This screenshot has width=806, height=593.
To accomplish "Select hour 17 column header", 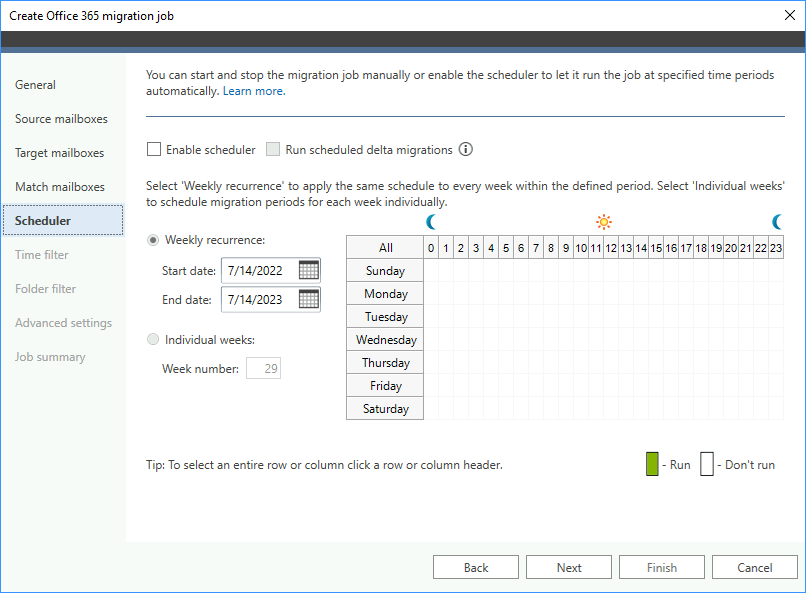I will click(686, 248).
